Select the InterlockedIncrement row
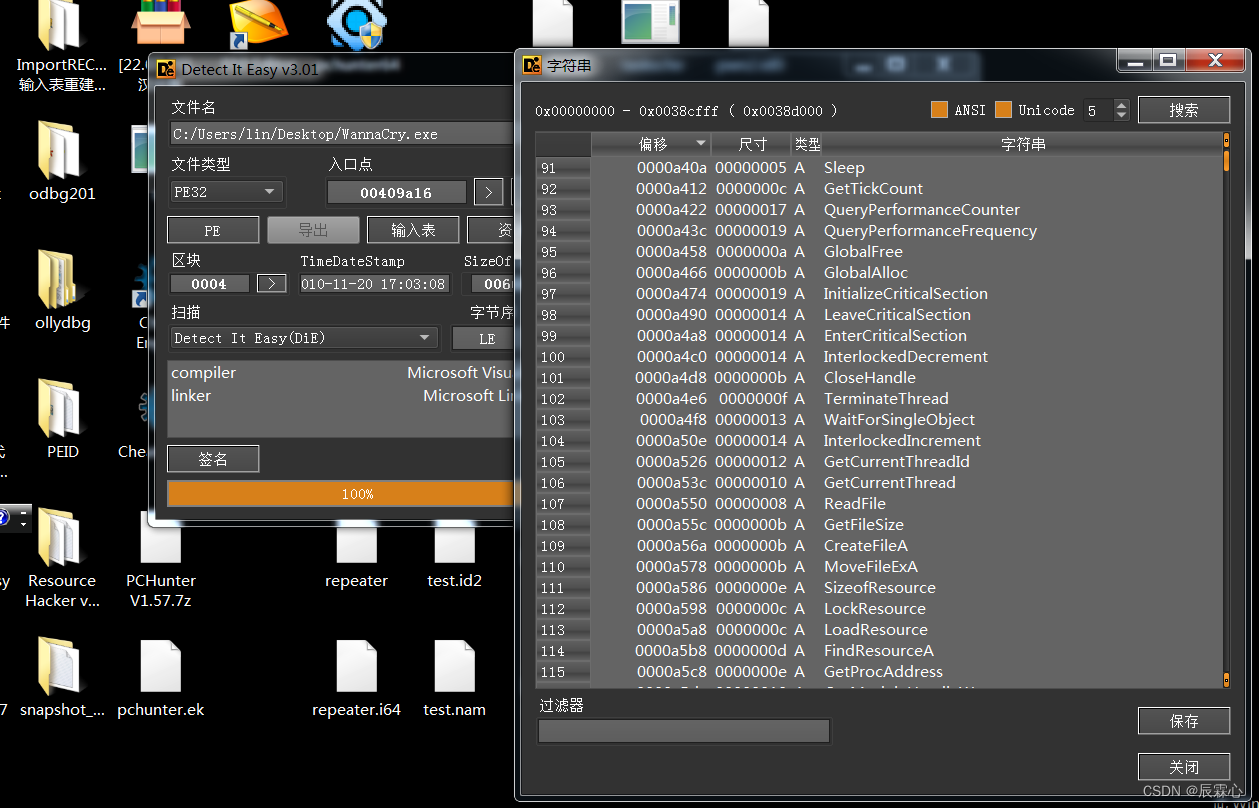Viewport: 1259px width, 808px height. 879,441
